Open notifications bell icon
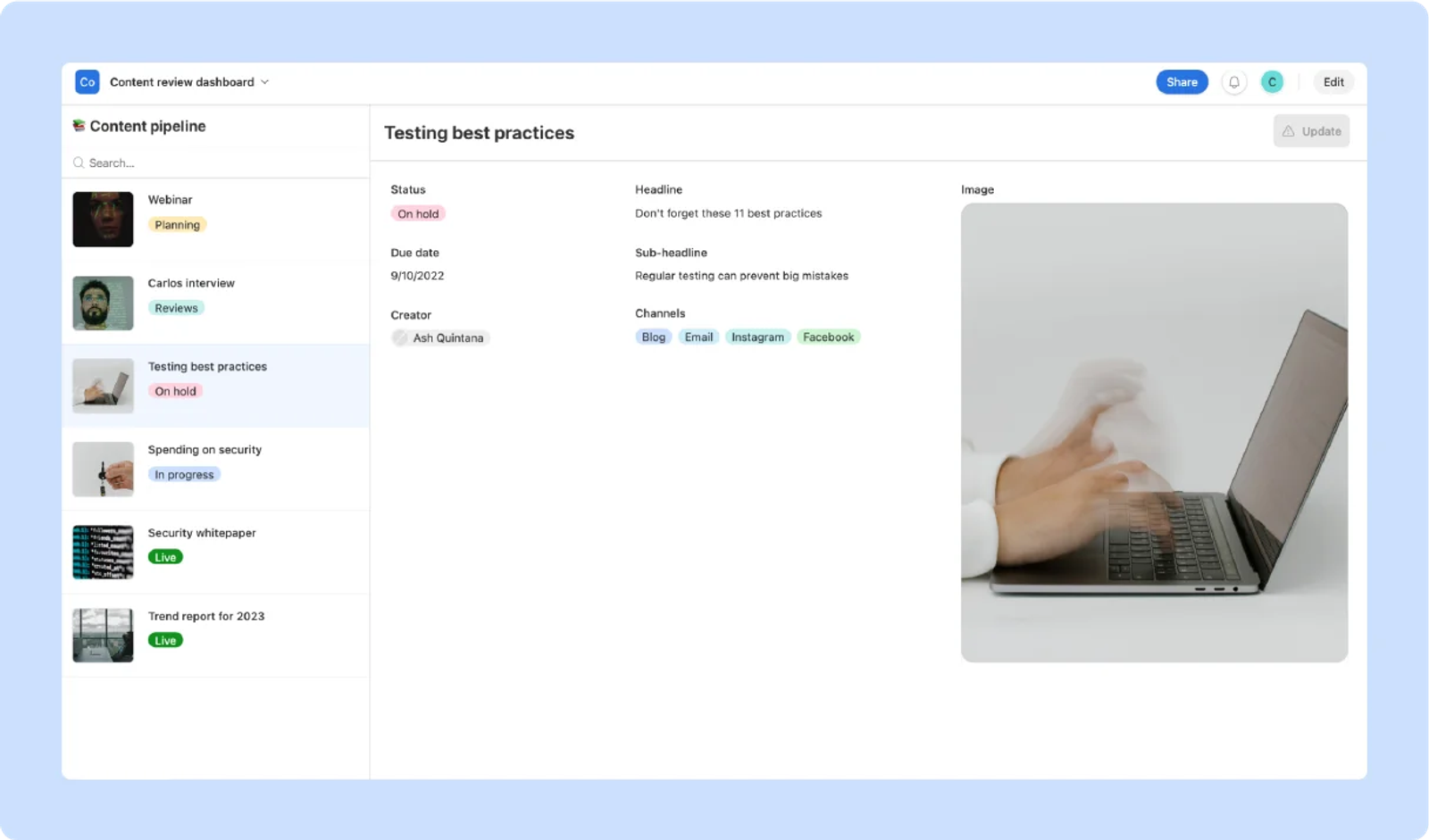The image size is (1429, 840). click(1233, 82)
